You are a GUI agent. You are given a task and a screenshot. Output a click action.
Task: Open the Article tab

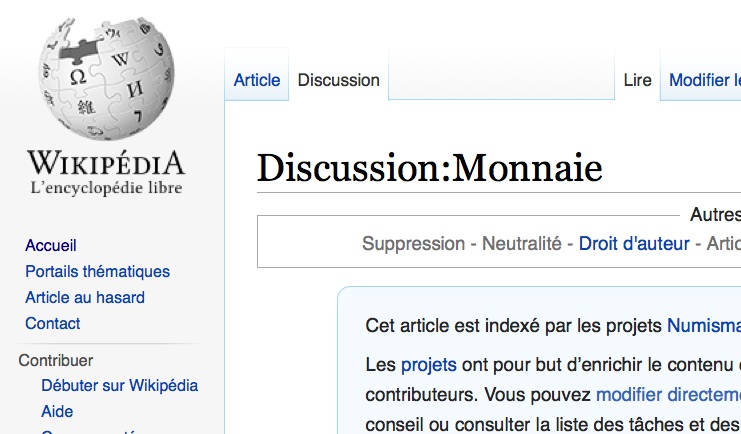point(257,80)
